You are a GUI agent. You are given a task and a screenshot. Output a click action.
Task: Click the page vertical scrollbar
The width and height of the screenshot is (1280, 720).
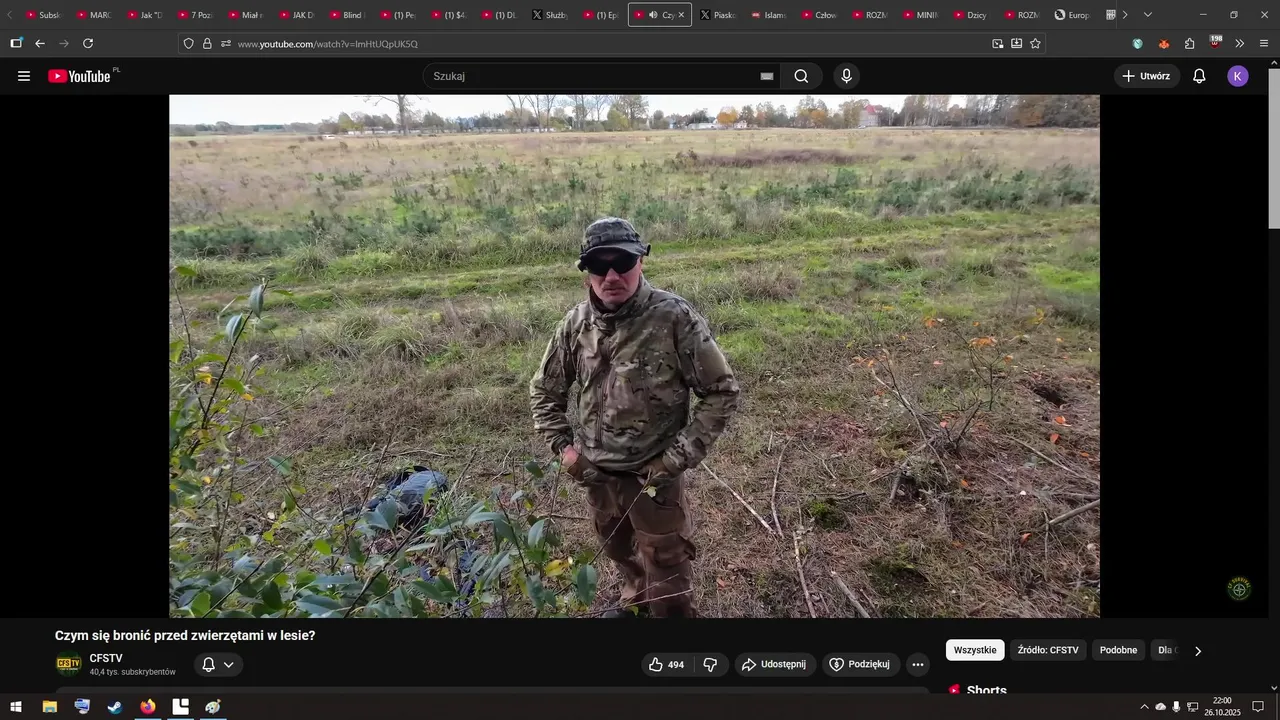click(x=1273, y=150)
